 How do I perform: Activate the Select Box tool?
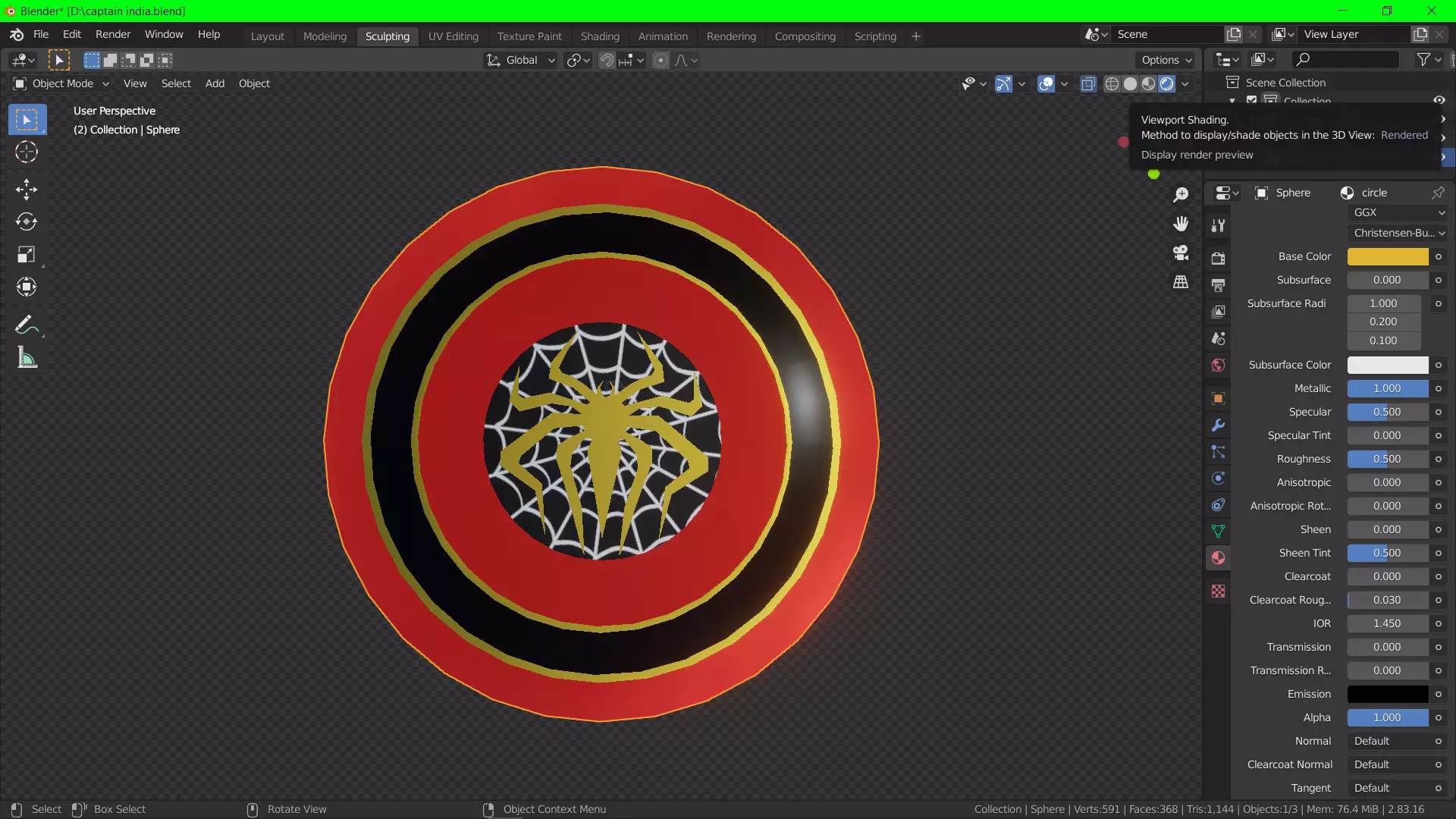[27, 120]
